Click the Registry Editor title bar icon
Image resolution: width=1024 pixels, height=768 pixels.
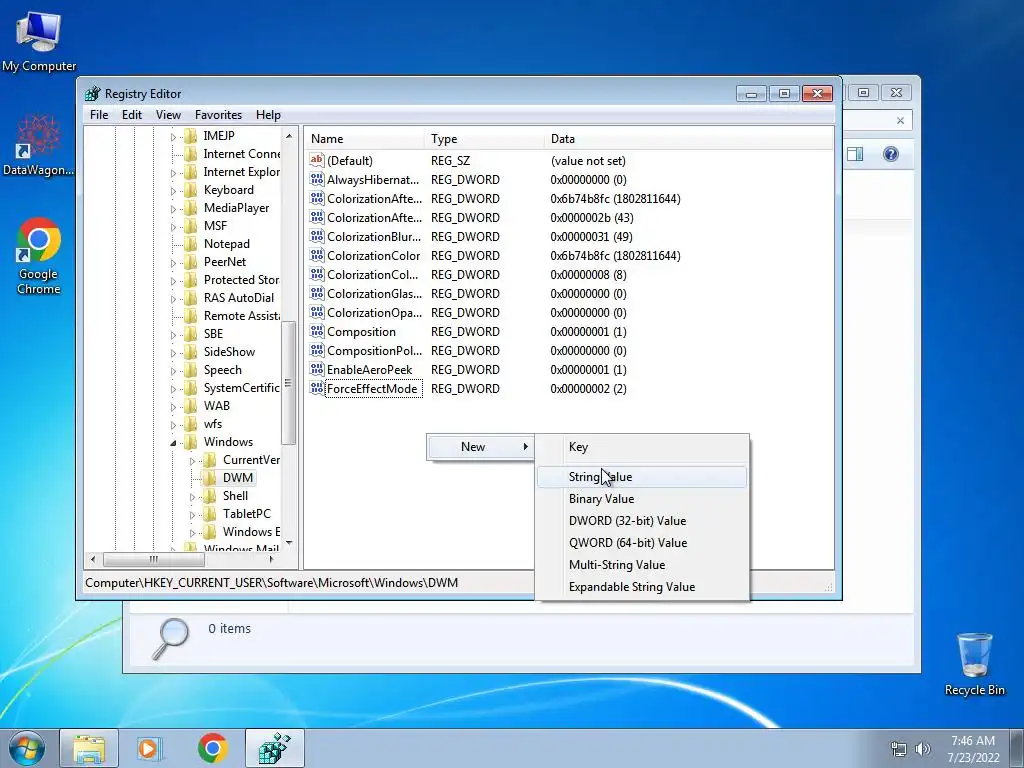93,93
